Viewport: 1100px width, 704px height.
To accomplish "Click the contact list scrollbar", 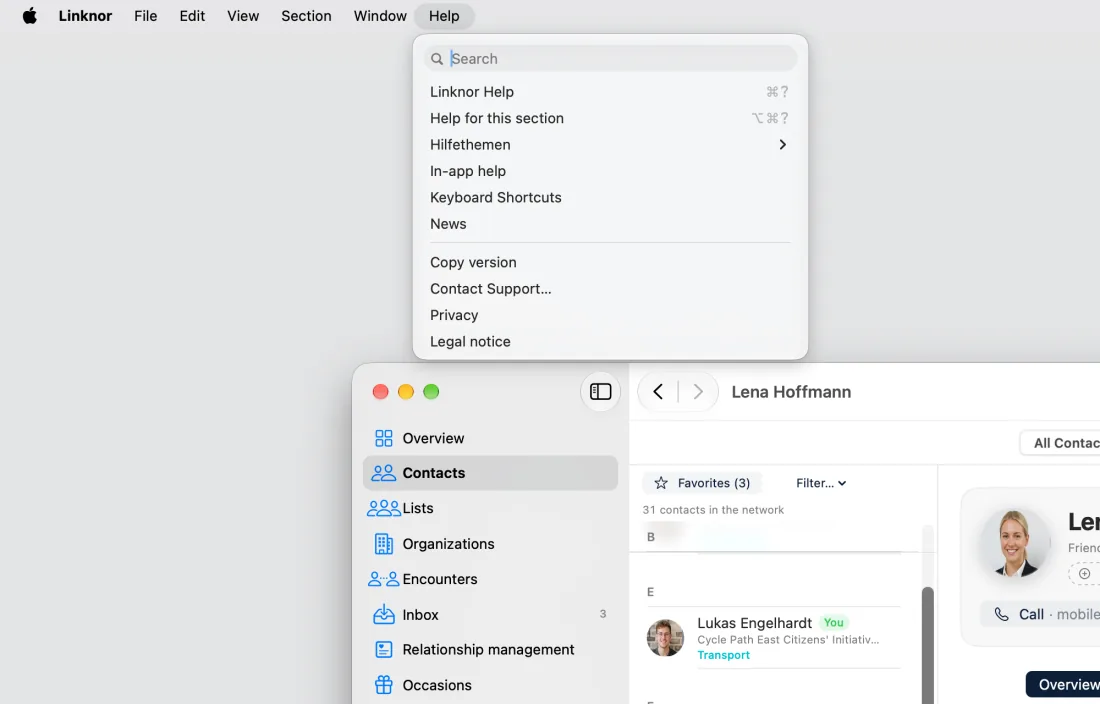I will 927,644.
